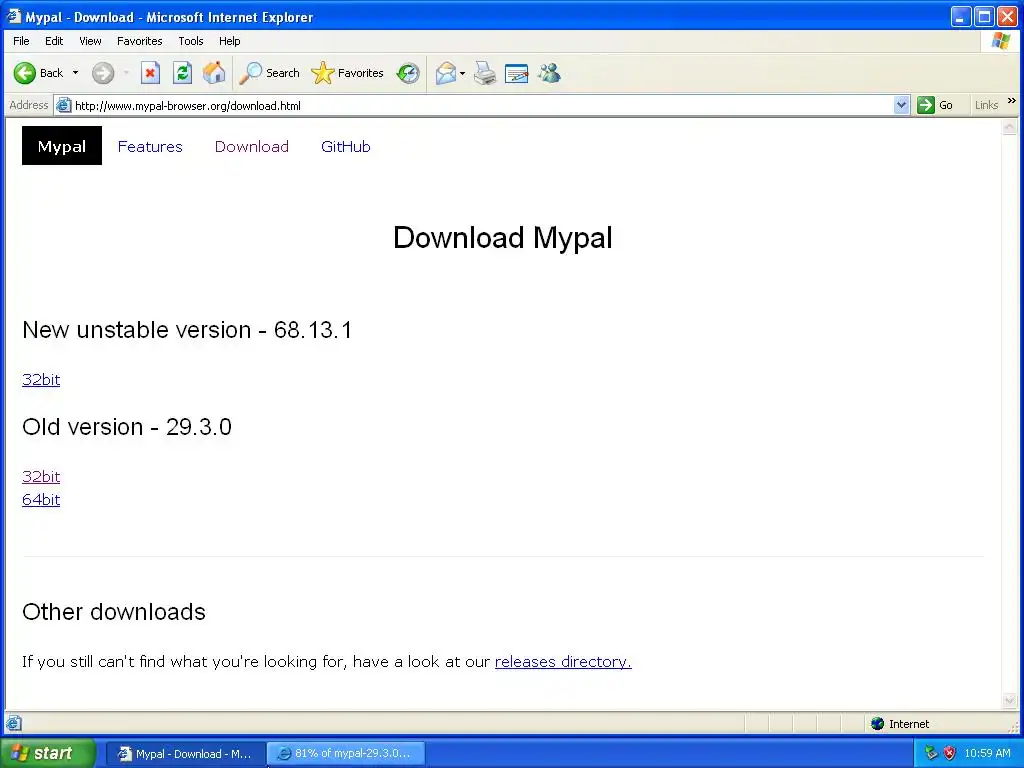Click the status bar page icon
Screen dimensions: 1024x768
[x=14, y=724]
